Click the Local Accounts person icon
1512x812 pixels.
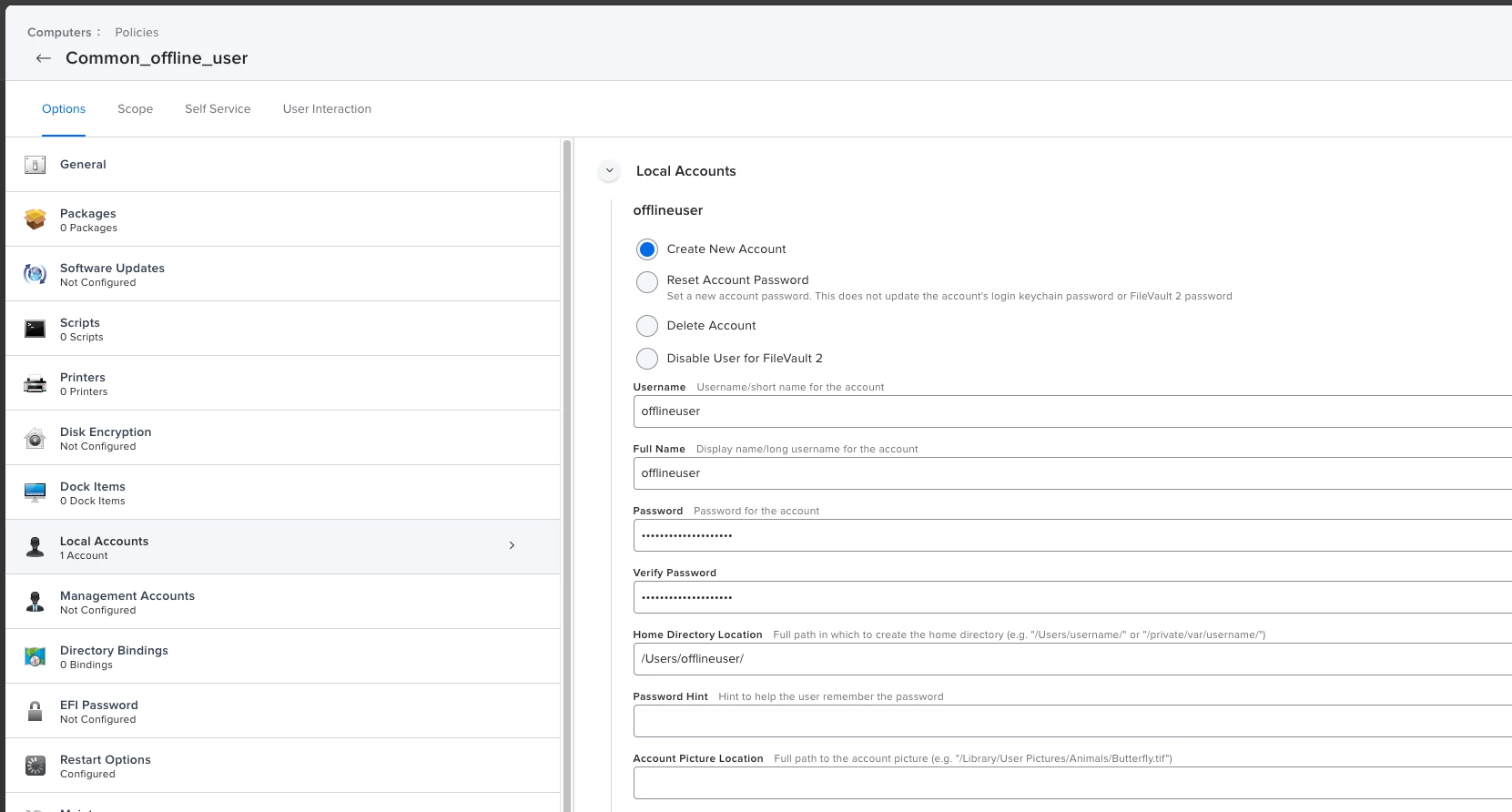(35, 547)
